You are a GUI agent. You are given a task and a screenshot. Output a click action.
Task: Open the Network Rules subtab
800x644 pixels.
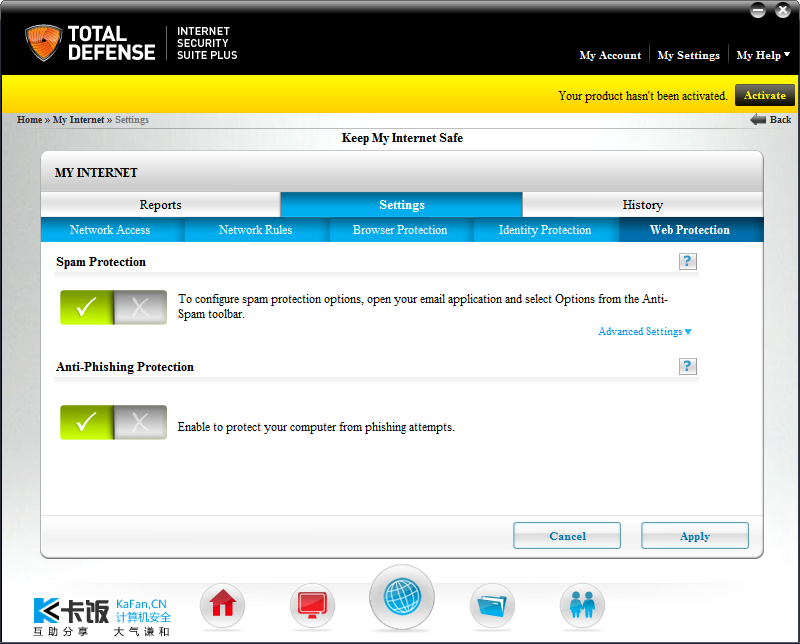pyautogui.click(x=256, y=230)
